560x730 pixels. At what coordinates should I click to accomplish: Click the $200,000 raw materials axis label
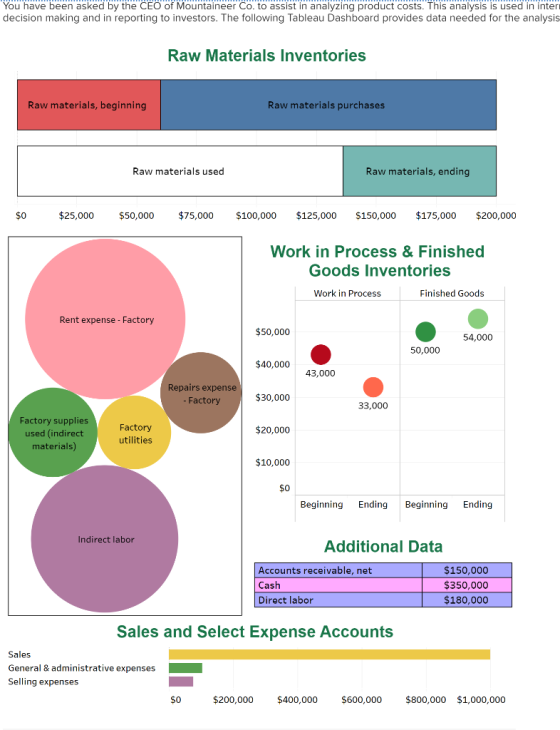(x=496, y=216)
